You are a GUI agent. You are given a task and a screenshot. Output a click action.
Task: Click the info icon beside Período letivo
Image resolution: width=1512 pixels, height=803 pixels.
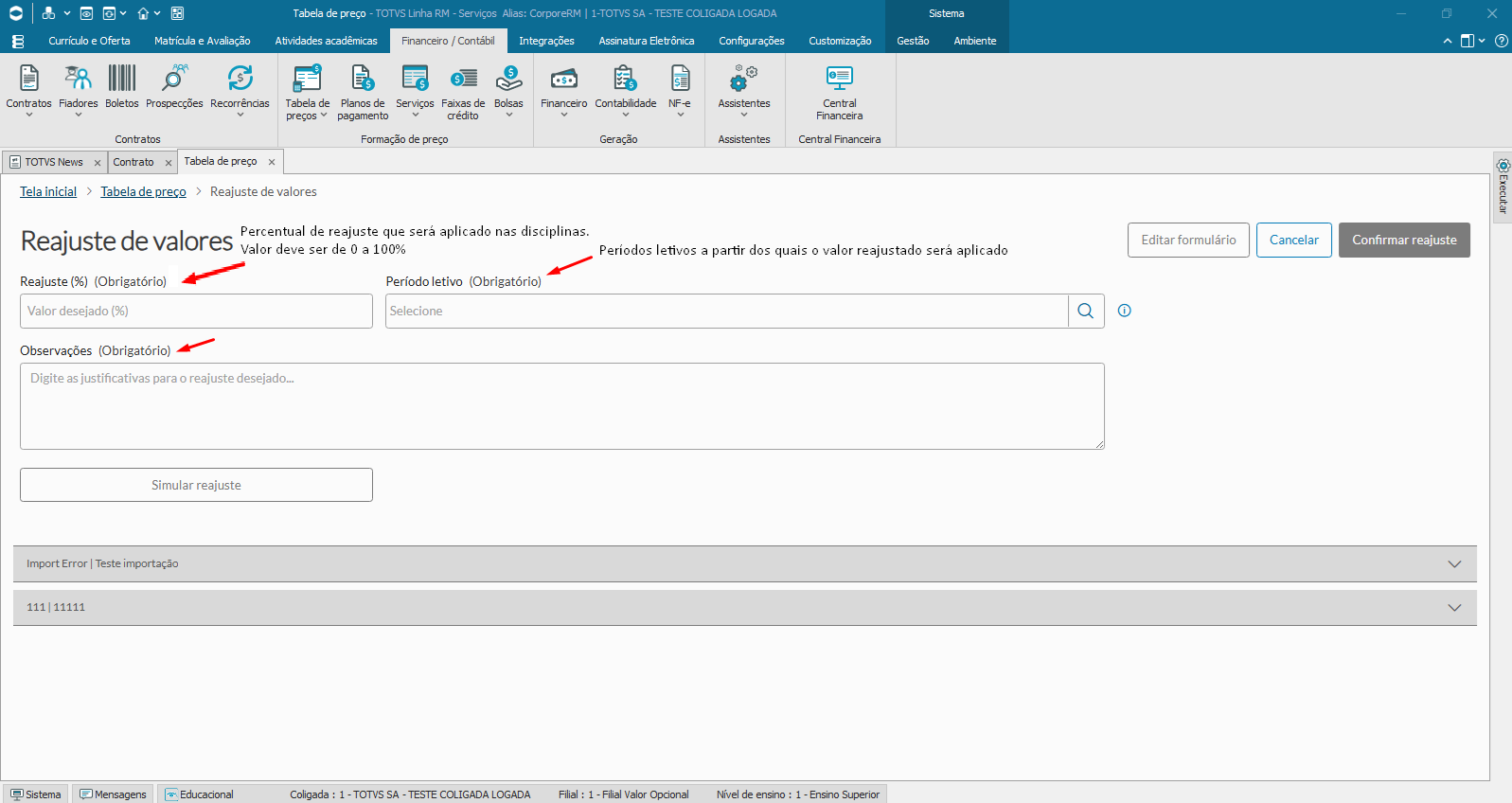[1125, 311]
